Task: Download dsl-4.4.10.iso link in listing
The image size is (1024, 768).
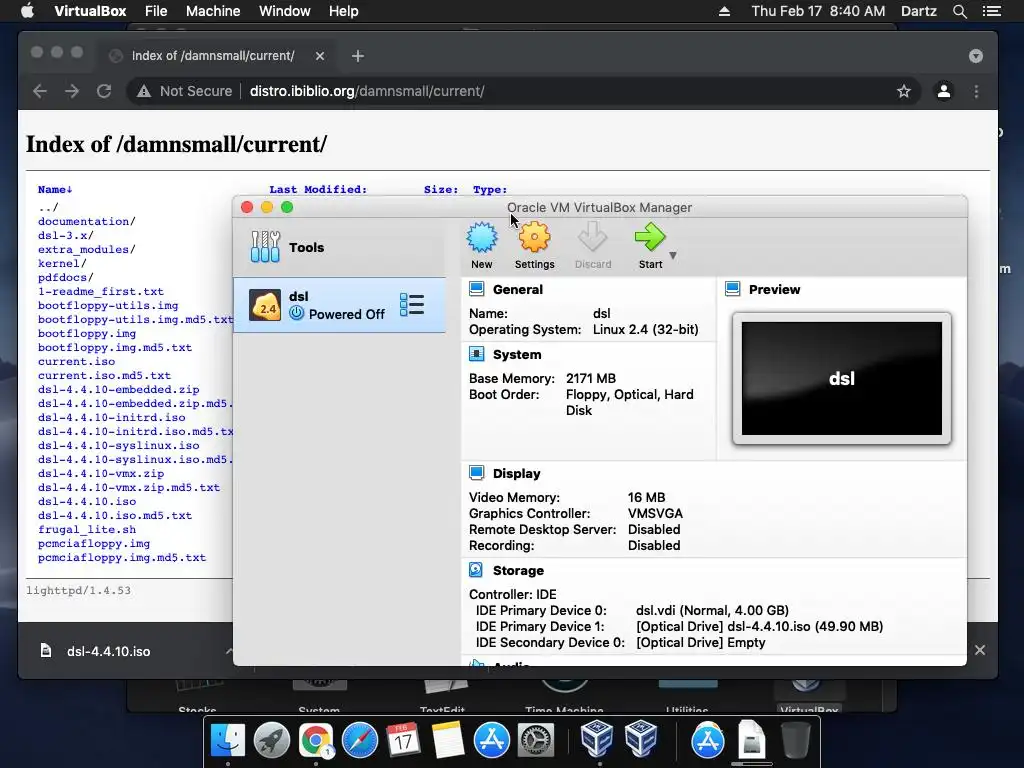Action: tap(87, 502)
